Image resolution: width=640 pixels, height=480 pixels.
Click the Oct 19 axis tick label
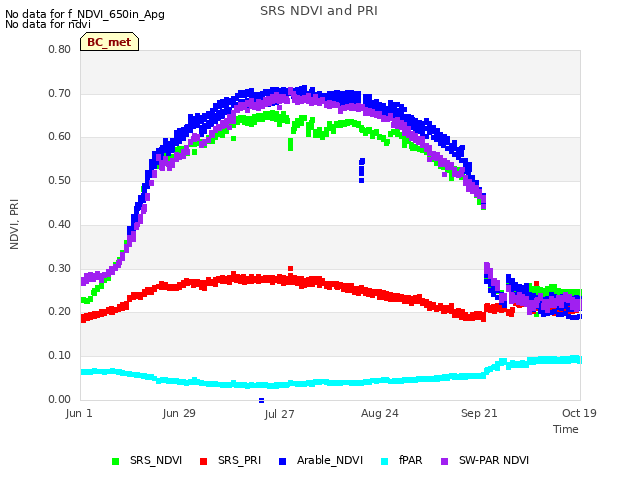[x=579, y=413]
